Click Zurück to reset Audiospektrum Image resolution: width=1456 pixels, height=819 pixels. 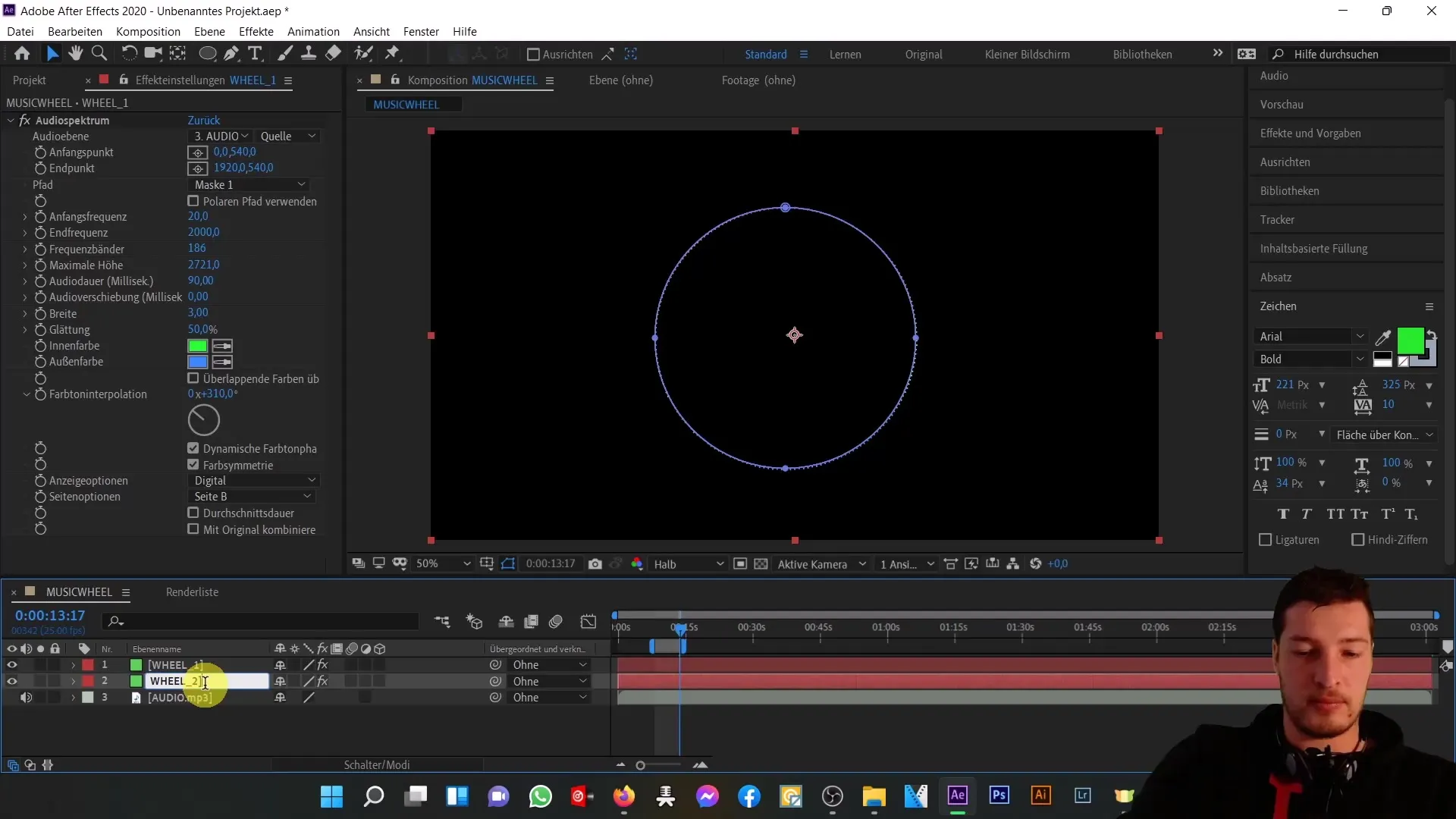point(204,121)
